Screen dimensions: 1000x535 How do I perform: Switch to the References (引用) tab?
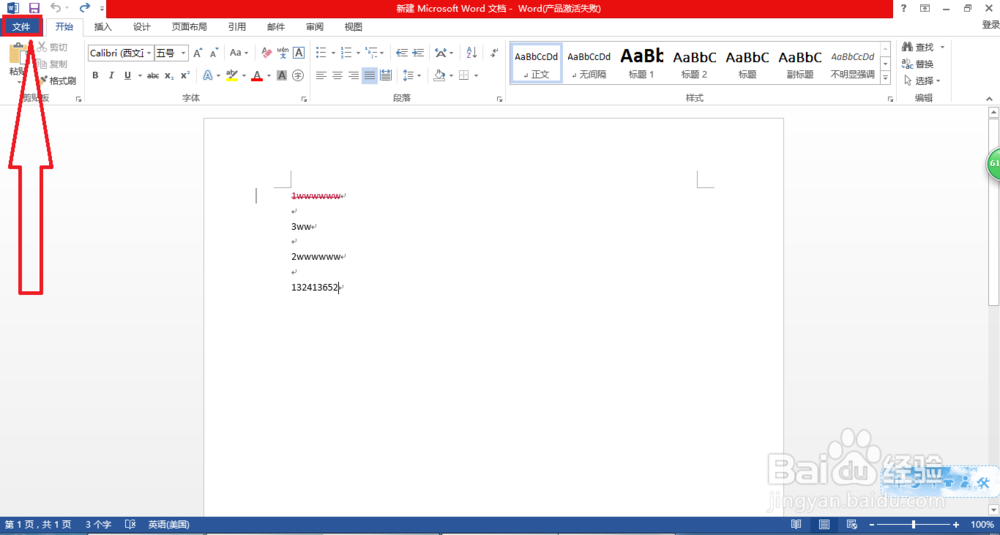(237, 27)
